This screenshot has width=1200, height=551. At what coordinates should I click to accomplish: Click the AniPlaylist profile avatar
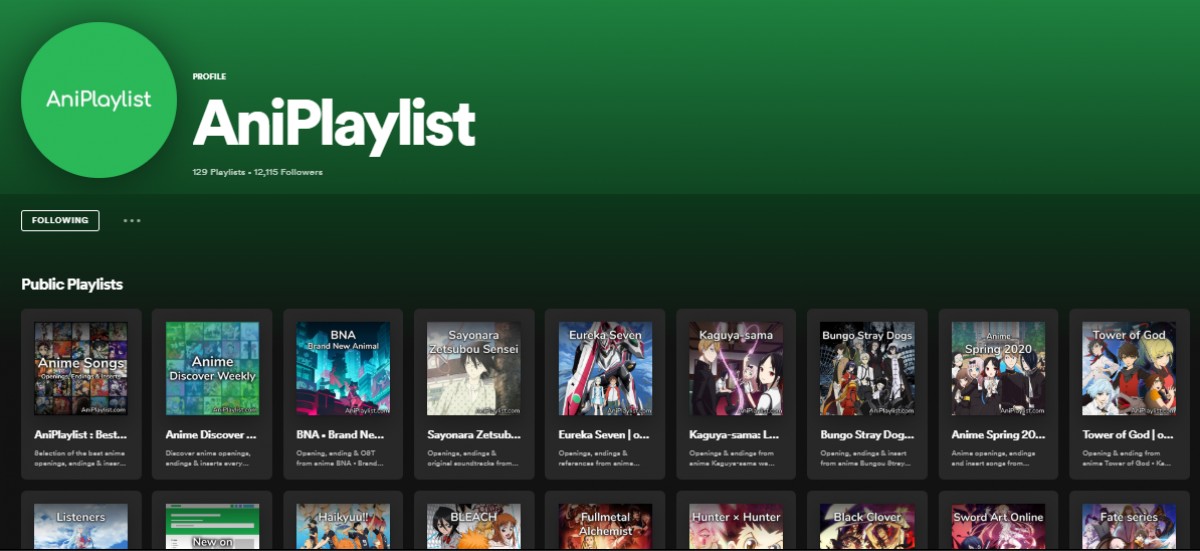(99, 99)
